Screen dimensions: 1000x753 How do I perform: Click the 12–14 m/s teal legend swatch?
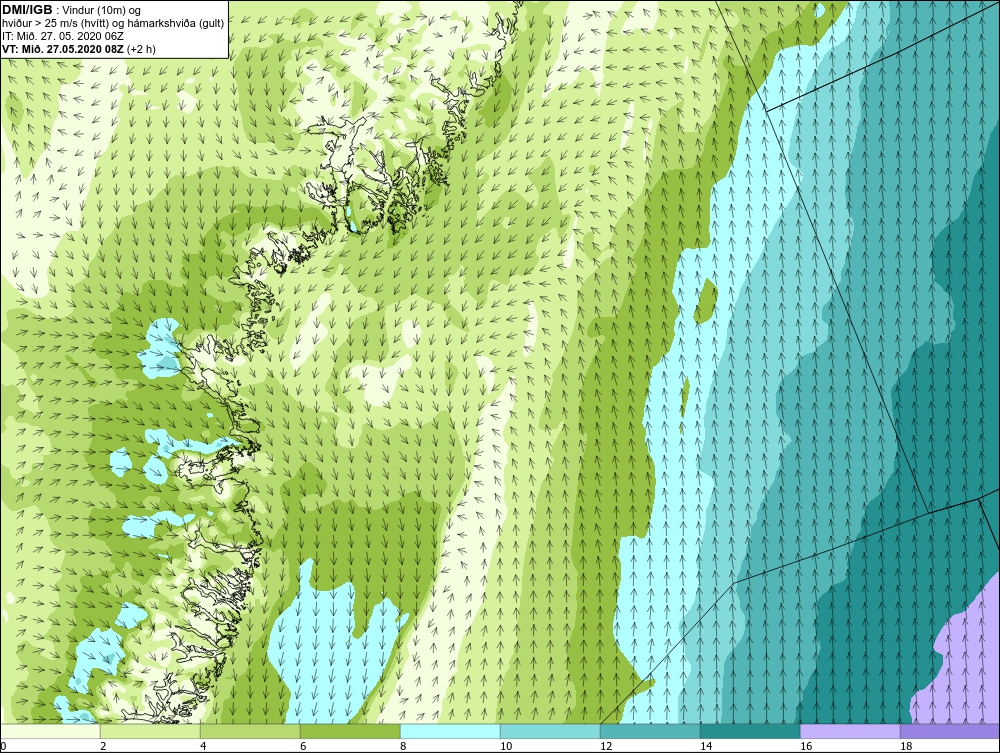point(650,731)
